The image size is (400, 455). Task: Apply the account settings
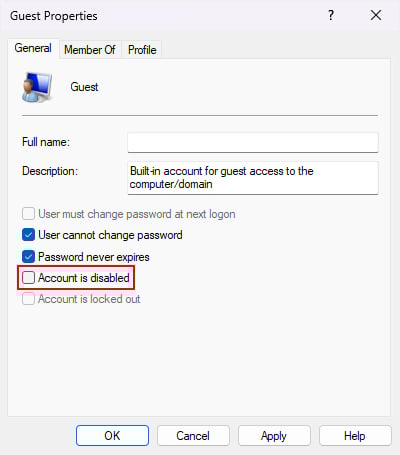pos(274,435)
